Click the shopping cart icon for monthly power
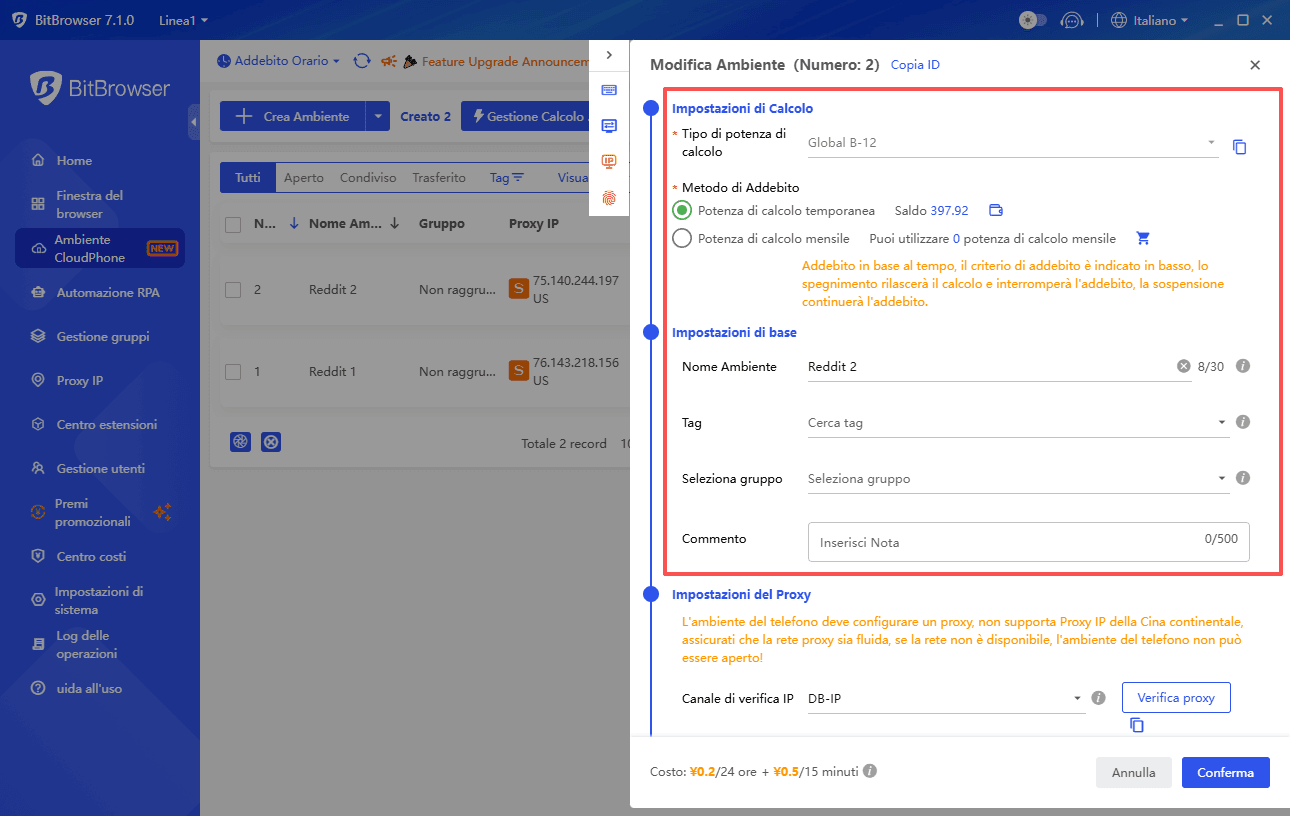1290x816 pixels. (x=1143, y=239)
